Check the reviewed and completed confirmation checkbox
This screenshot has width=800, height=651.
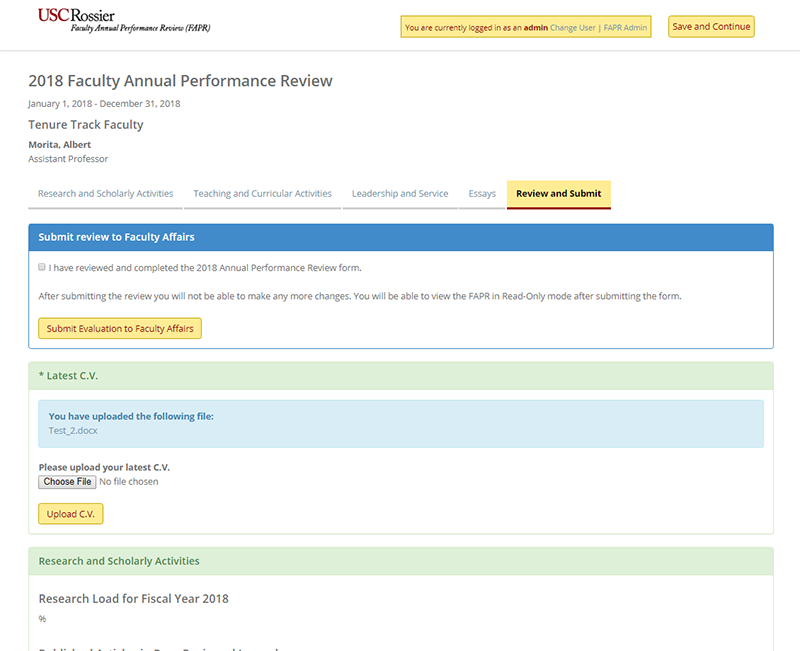[x=42, y=268]
